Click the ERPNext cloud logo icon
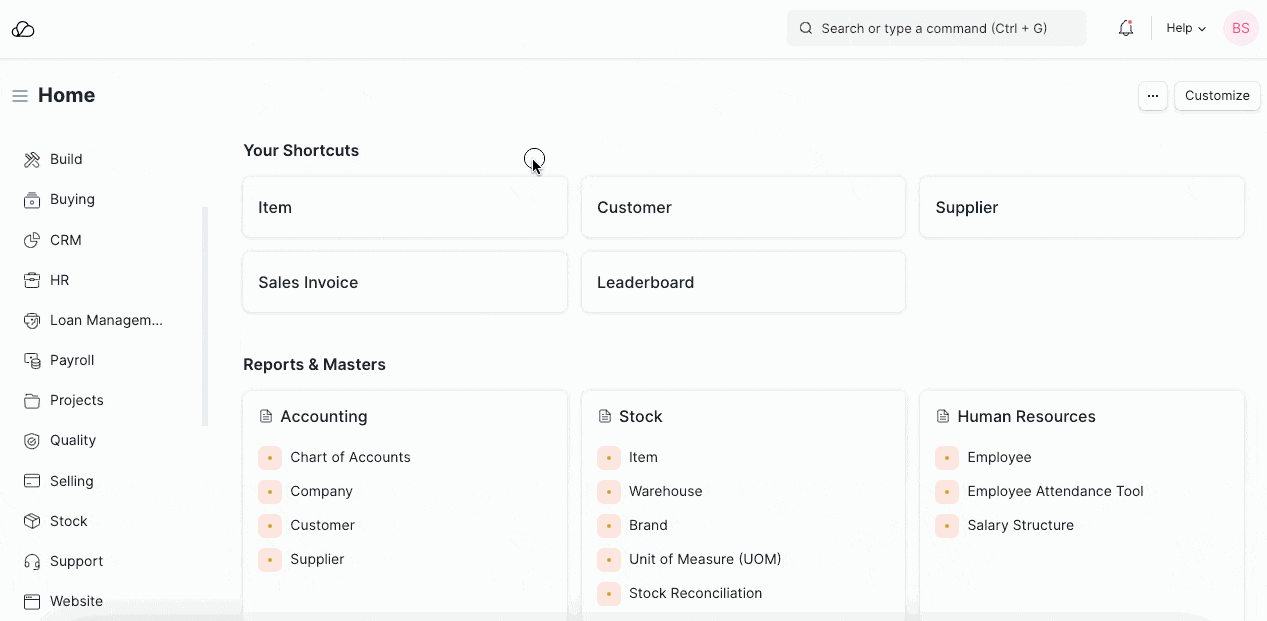Viewport: 1267px width, 621px height. 23,29
